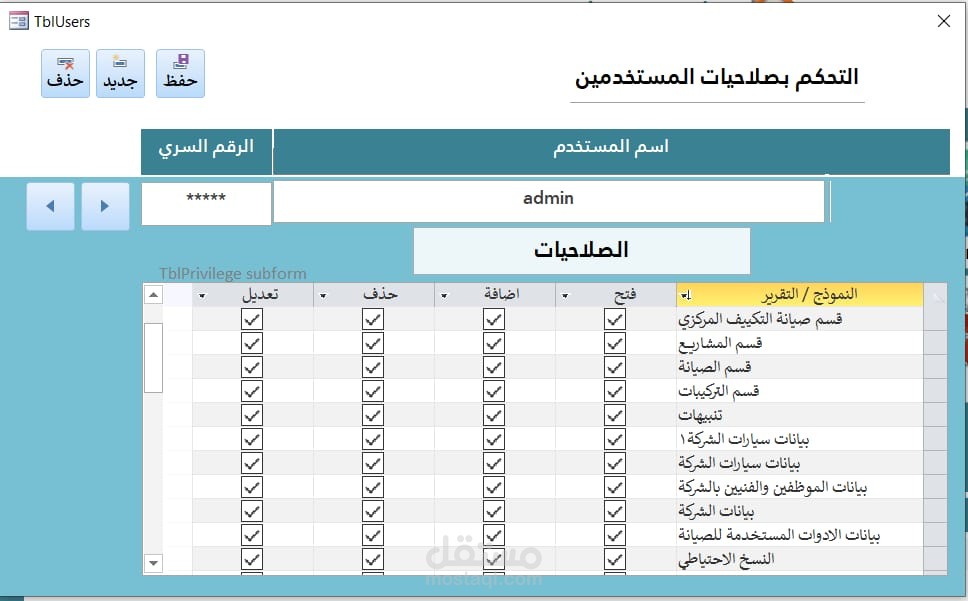968x601 pixels.
Task: Toggle تعديل checkbox for قسم صيانة التكييف المركزي
Action: pyautogui.click(x=252, y=319)
